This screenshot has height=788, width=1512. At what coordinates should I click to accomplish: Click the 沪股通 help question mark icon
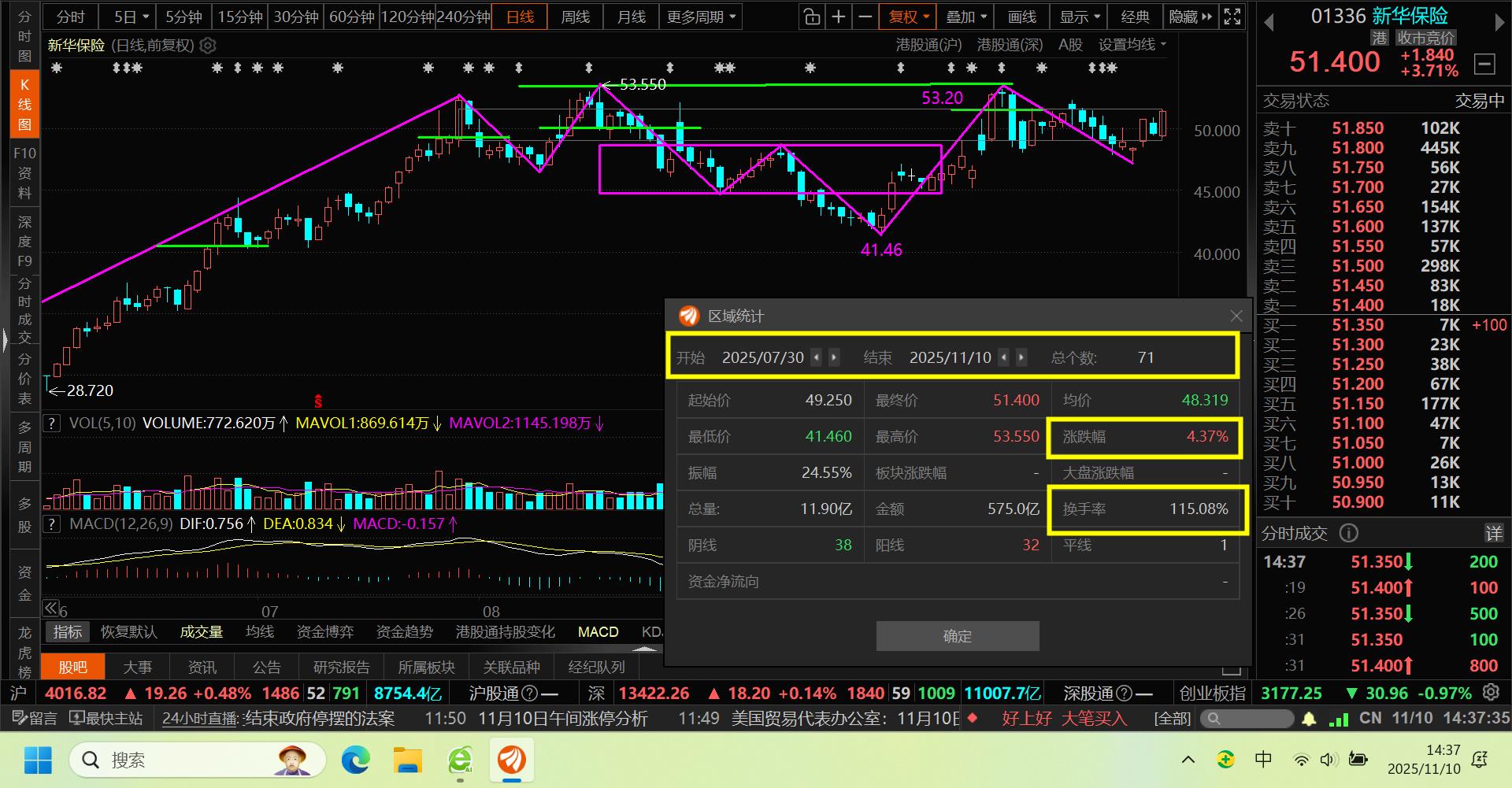[x=530, y=694]
